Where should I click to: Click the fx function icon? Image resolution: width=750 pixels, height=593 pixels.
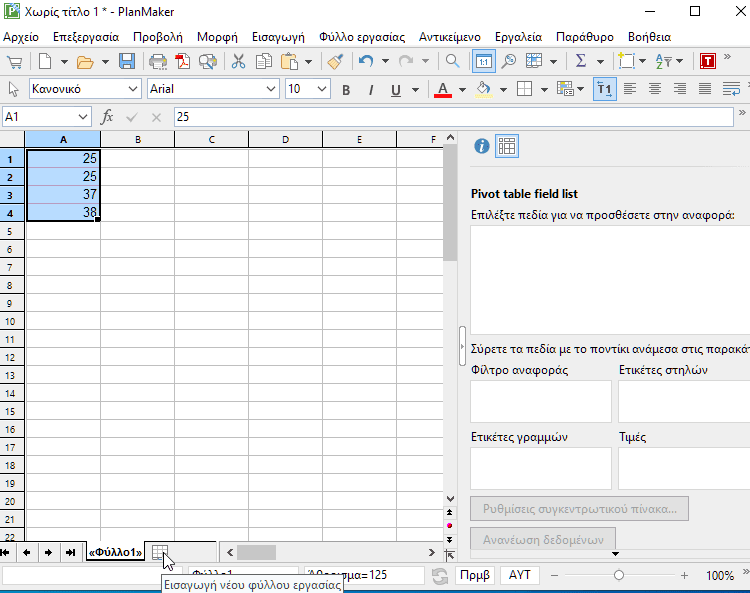point(107,117)
